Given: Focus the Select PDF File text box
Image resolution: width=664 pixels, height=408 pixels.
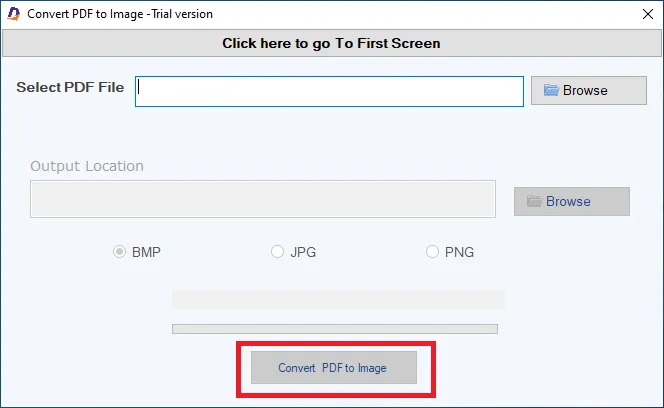Looking at the screenshot, I should tap(329, 92).
